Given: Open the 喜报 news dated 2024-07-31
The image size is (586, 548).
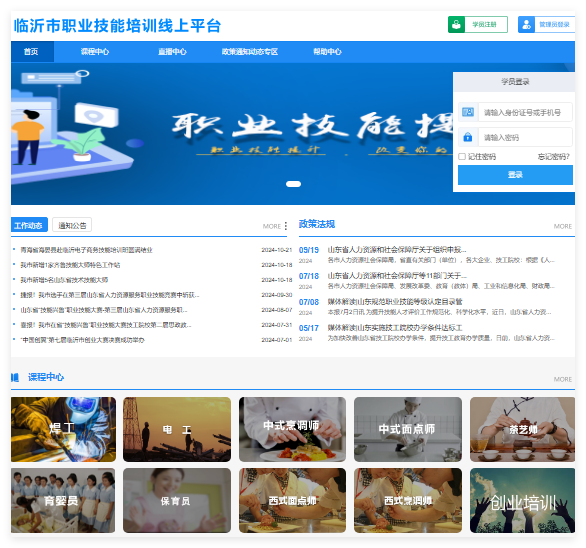Looking at the screenshot, I should point(106,325).
